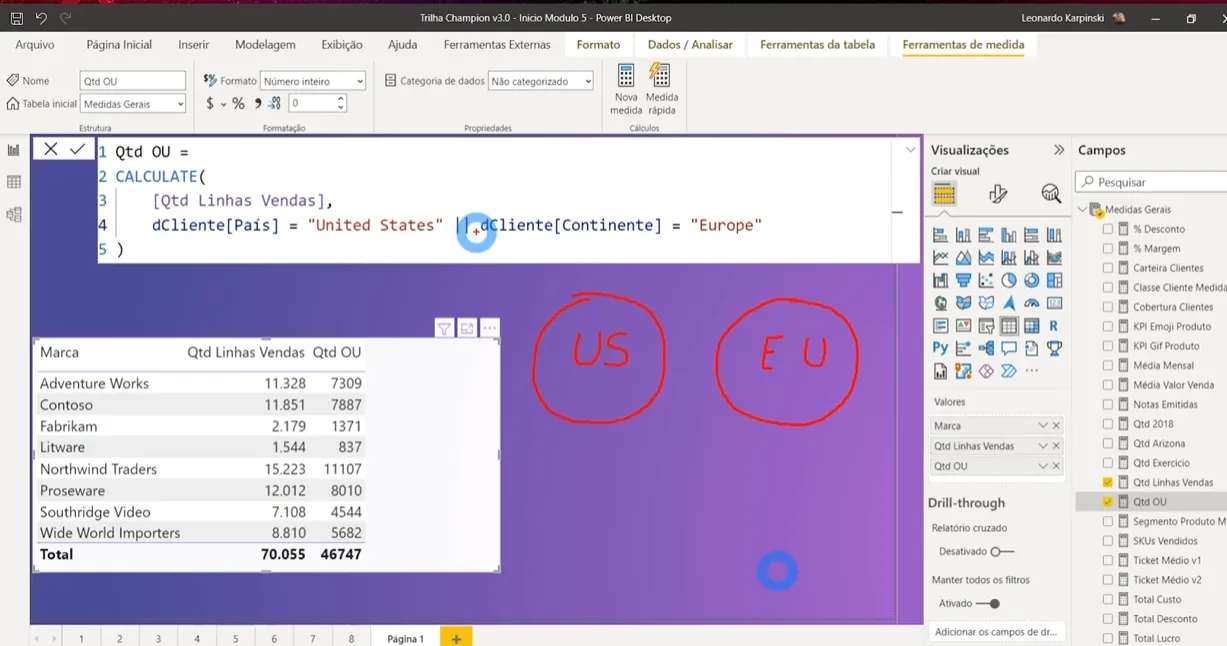1227x646 pixels.
Task: Save the file using the floppy disk icon
Action: click(x=17, y=18)
